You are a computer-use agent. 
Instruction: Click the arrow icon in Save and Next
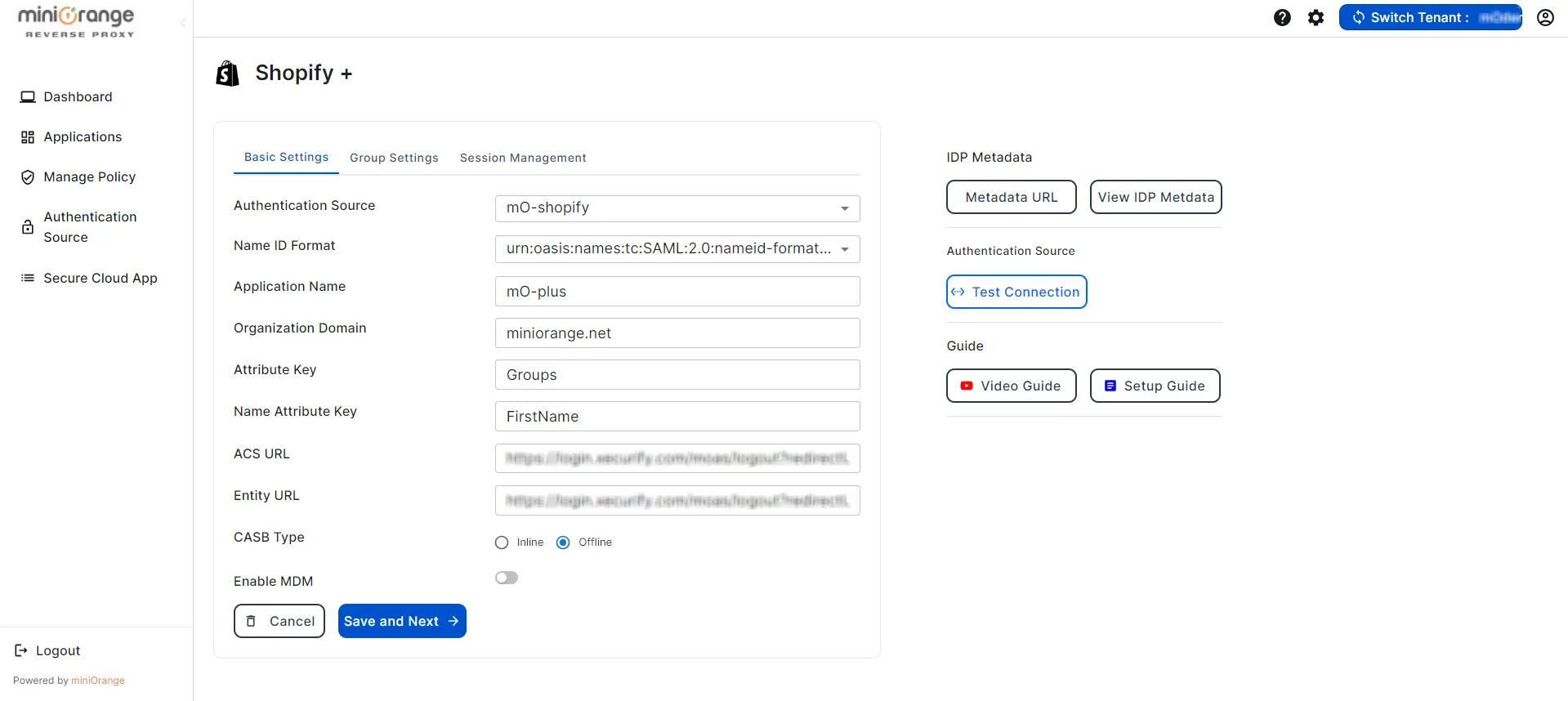(453, 621)
